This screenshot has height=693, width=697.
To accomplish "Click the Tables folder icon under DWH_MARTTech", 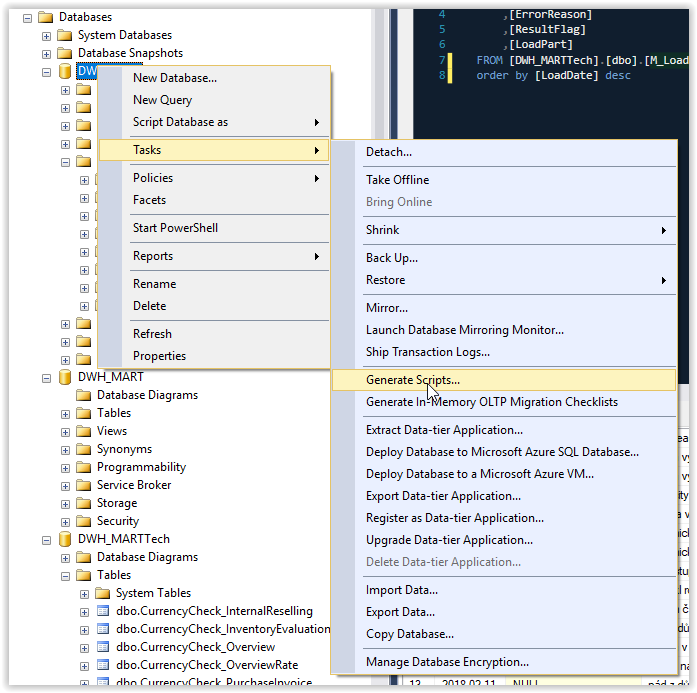I will (x=84, y=575).
